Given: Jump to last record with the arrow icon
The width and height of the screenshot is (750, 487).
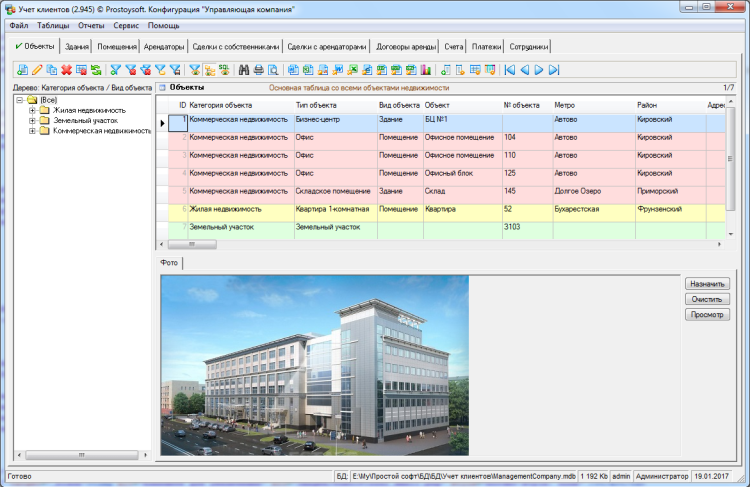Looking at the screenshot, I should pos(554,70).
